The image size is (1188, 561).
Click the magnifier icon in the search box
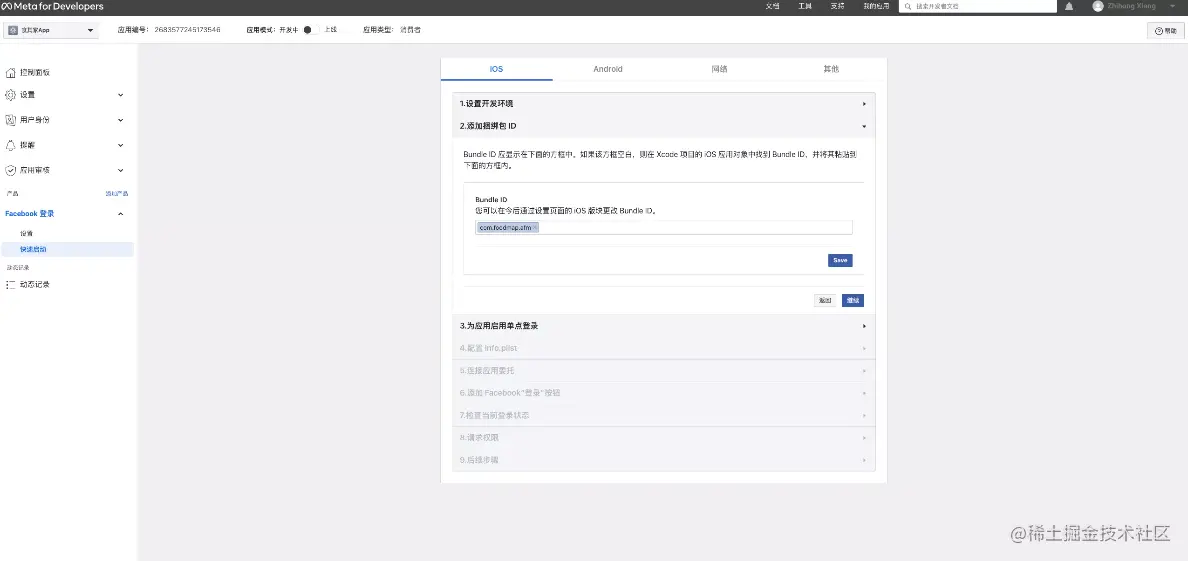point(908,6)
